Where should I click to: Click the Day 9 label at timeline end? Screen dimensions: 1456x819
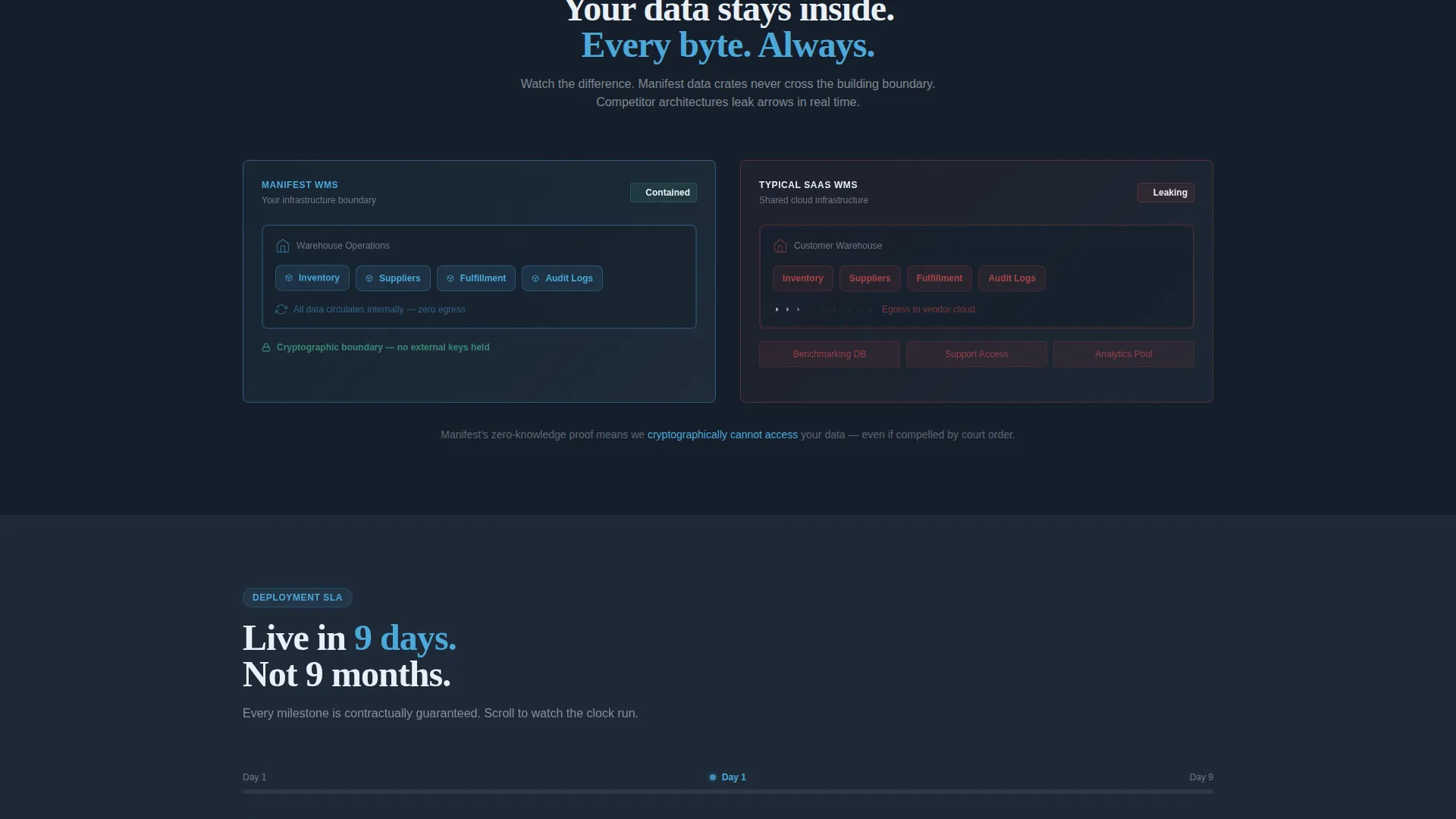click(1201, 777)
